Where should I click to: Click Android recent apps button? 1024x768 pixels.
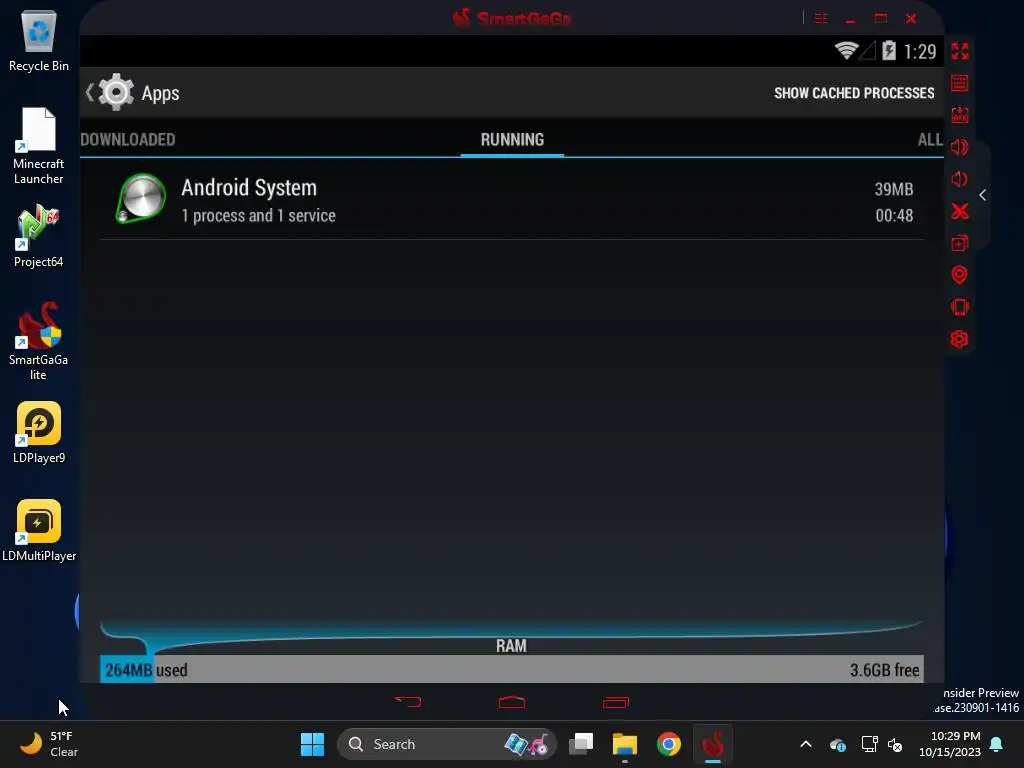[615, 702]
